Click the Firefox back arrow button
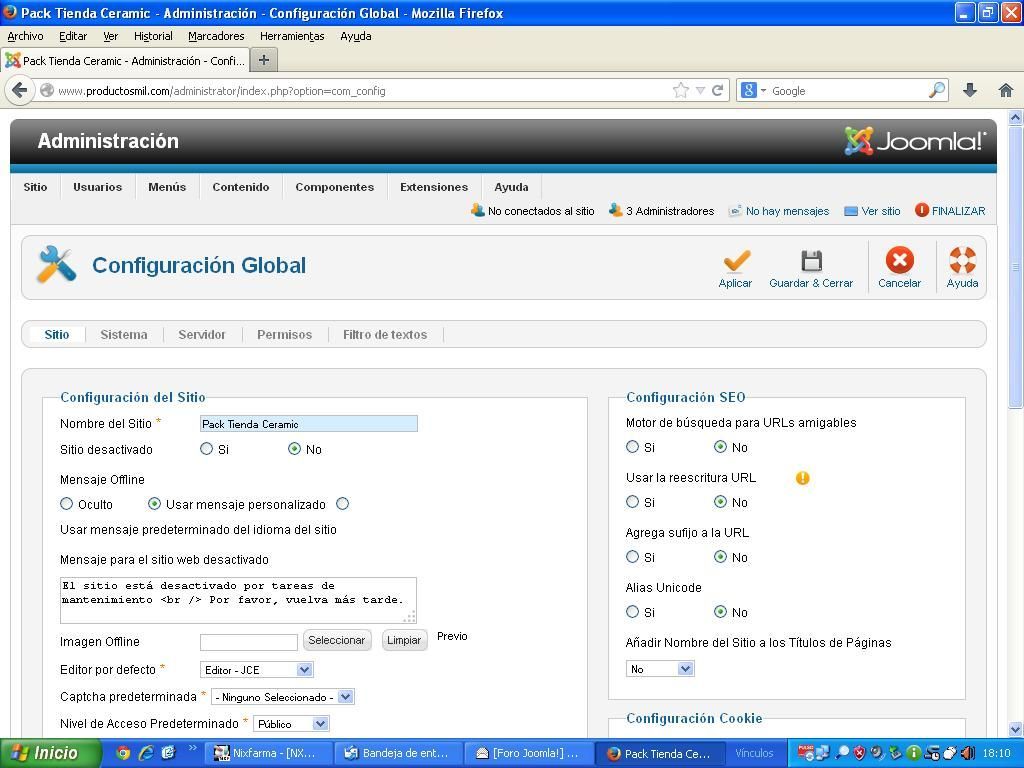The image size is (1024, 768). 20,90
